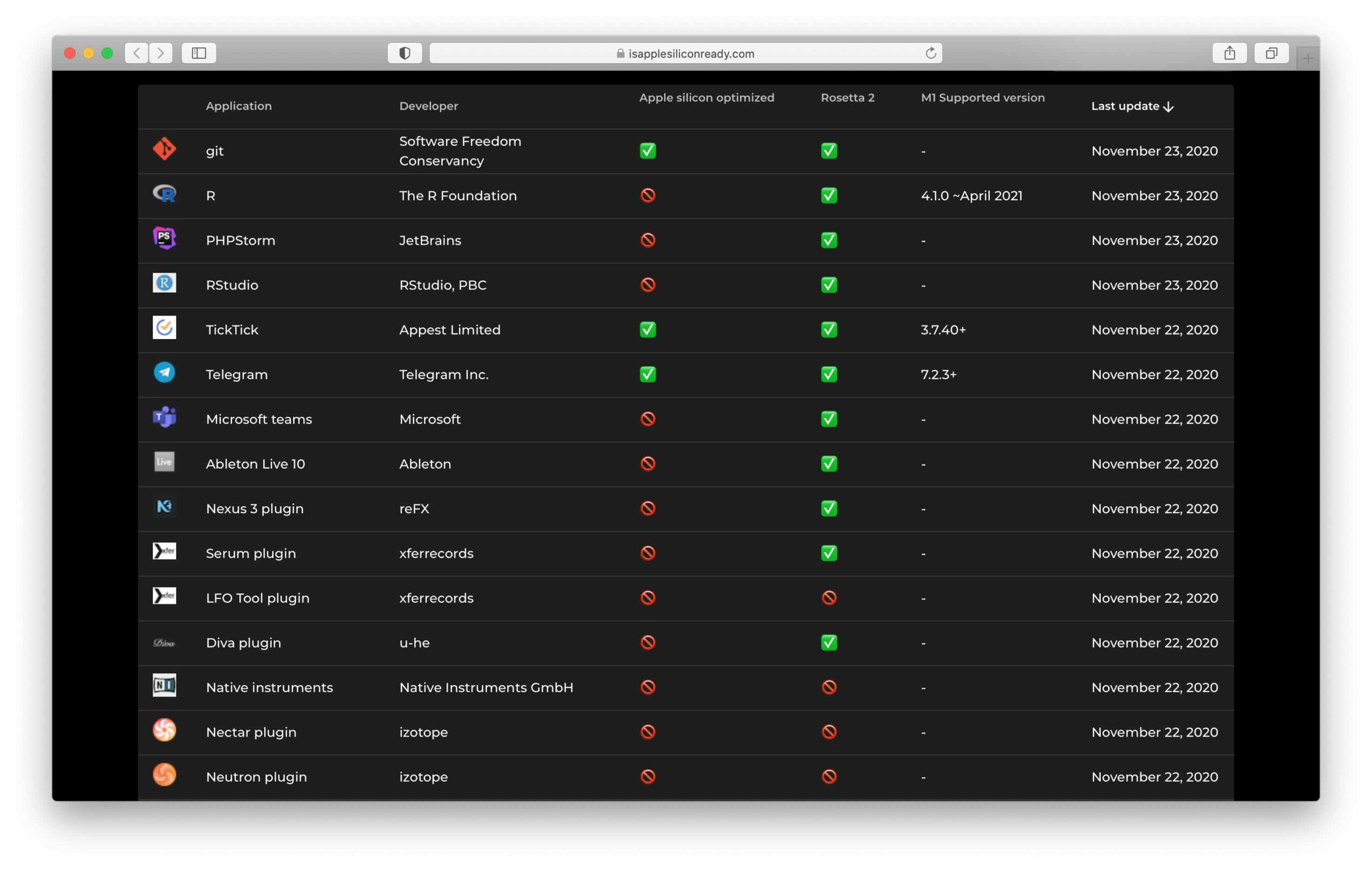This screenshot has height=870, width=1372.
Task: Click the Microsoft Teams icon
Action: pyautogui.click(x=164, y=417)
